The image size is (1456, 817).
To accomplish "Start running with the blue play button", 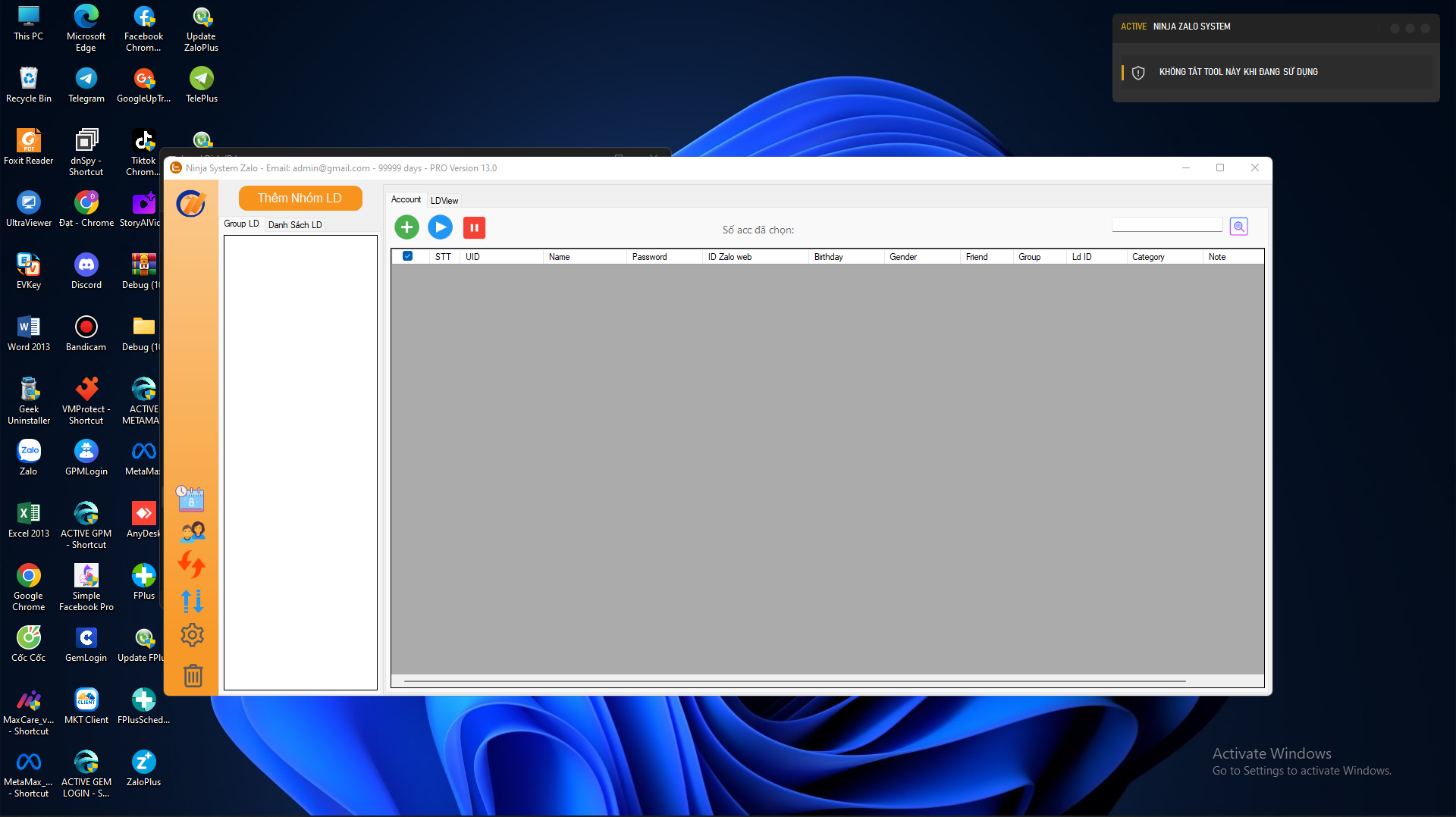I will 440,227.
